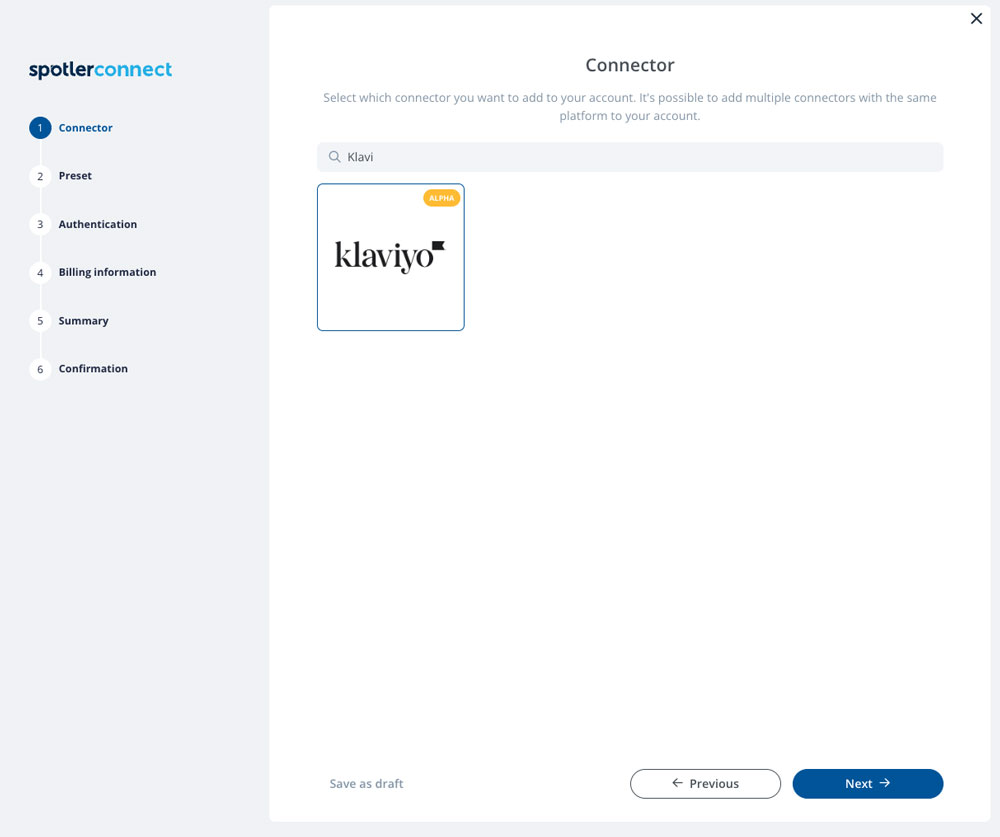This screenshot has height=837, width=1000.
Task: Open step 6 Confirmation in sidebar
Action: [93, 369]
